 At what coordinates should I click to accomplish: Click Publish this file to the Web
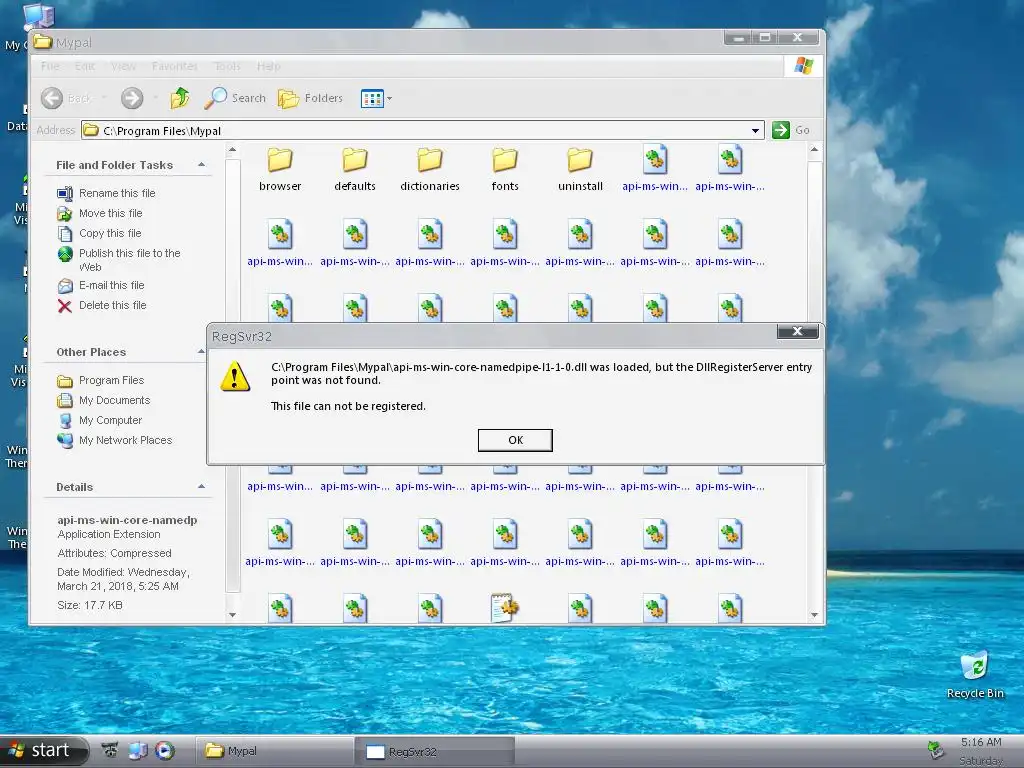[129, 260]
